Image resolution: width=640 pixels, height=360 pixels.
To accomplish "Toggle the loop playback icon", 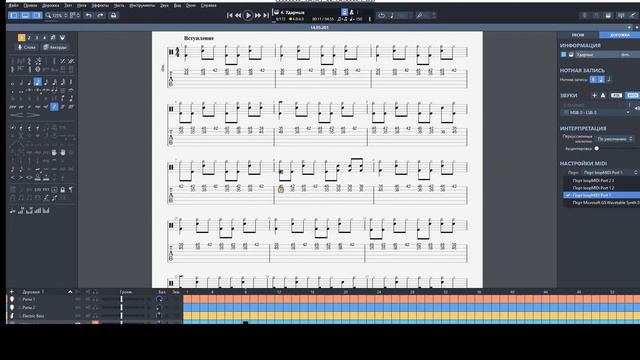I will tap(381, 16).
